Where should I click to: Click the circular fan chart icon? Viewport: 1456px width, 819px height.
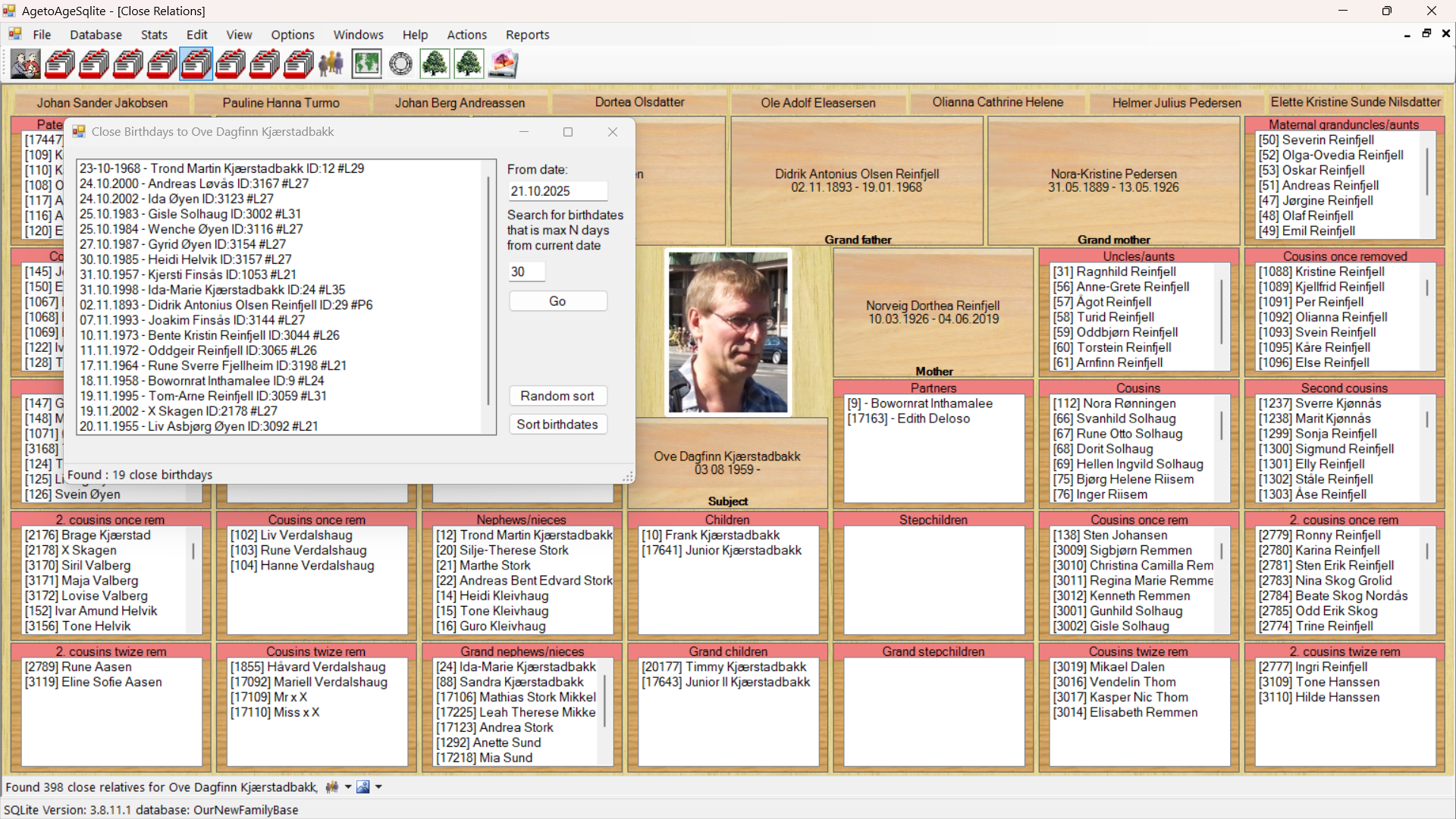(x=400, y=64)
